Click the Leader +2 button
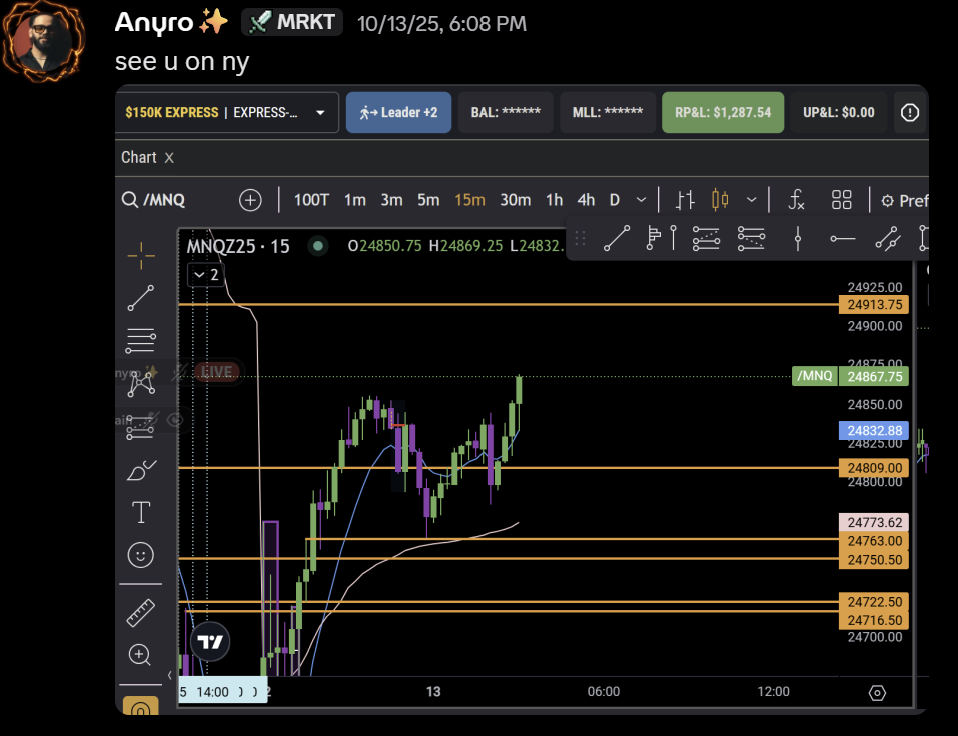Screen dimensions: 958x736 (398, 112)
